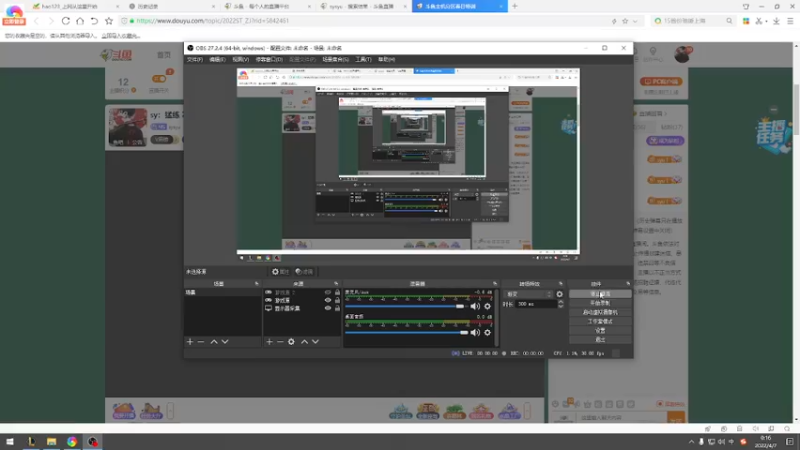Remove the selected source in OBS

280,342
